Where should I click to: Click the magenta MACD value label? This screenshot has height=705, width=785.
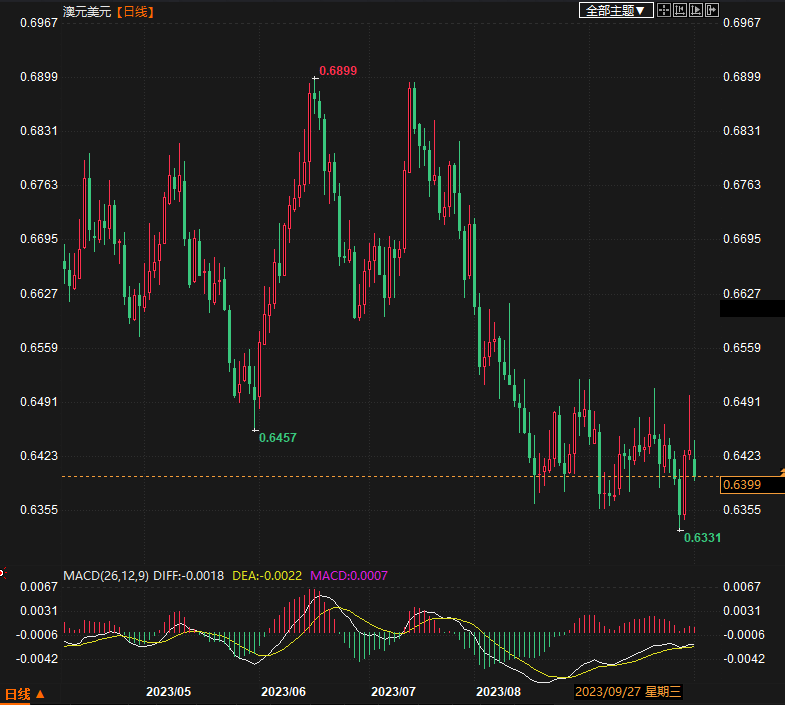pos(348,576)
